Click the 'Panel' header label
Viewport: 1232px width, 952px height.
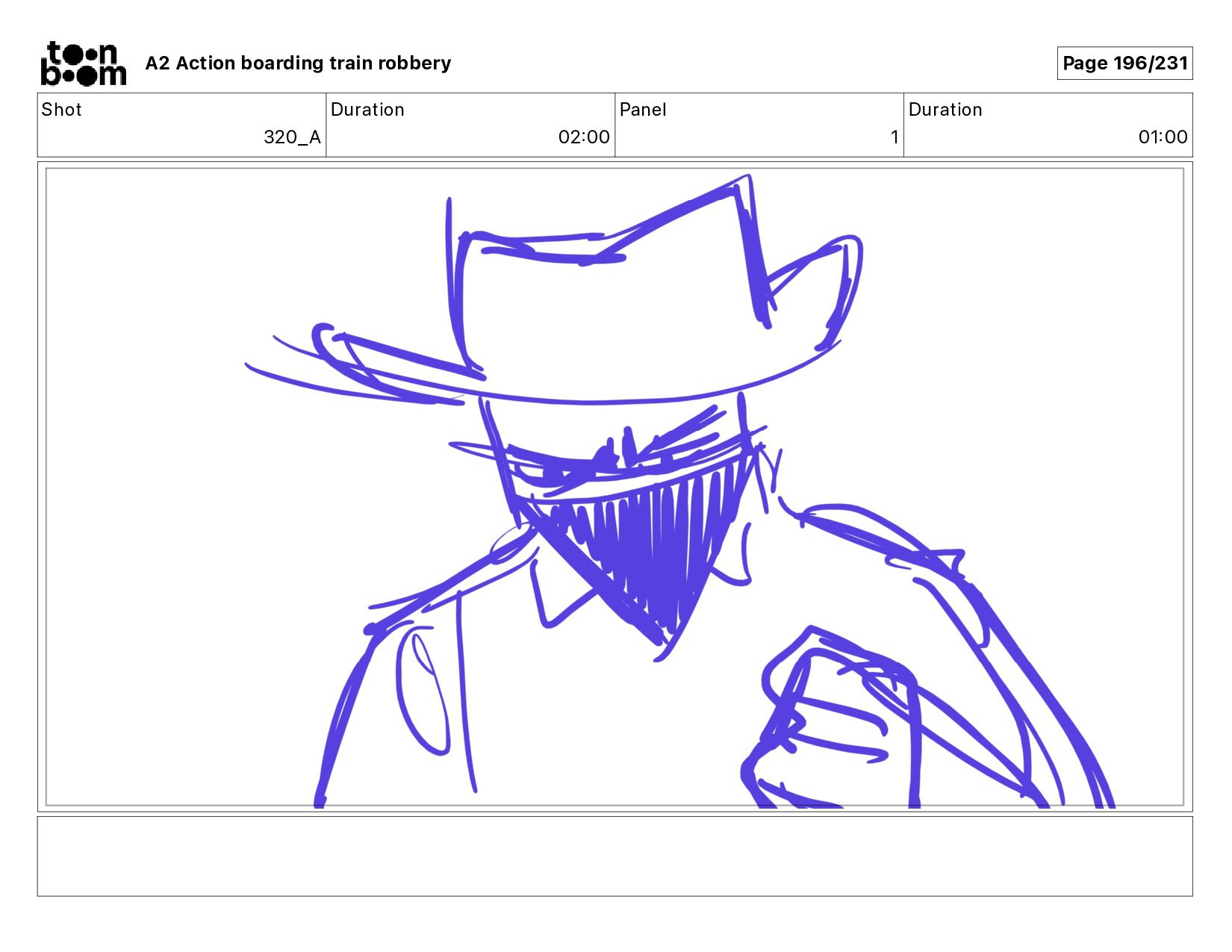(643, 110)
